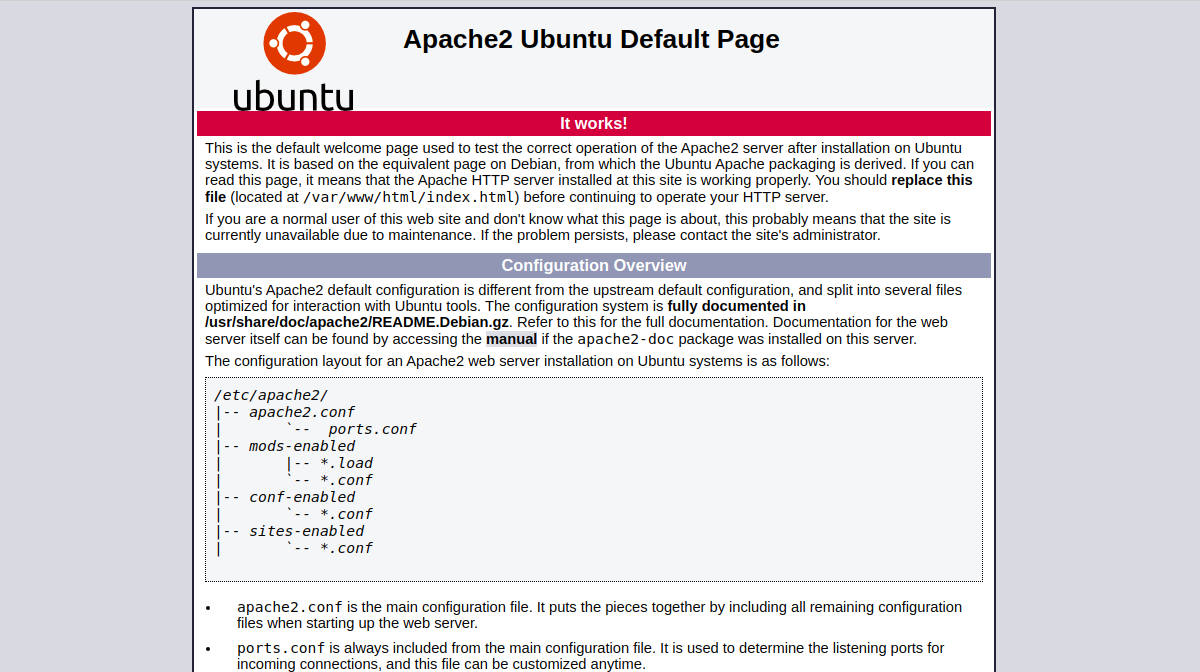Click the 'apache2-doc' package name
Screen dimensions: 1200x672
(626, 339)
